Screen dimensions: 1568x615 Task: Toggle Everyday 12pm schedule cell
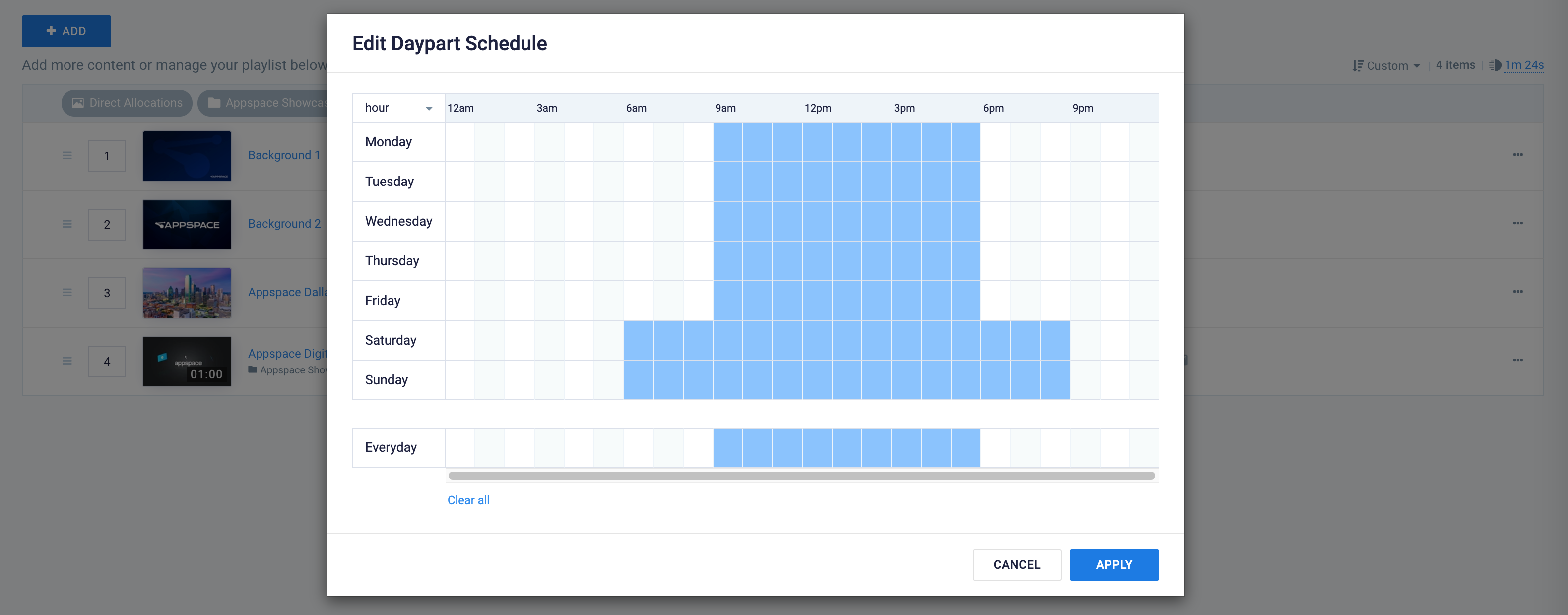click(x=817, y=447)
